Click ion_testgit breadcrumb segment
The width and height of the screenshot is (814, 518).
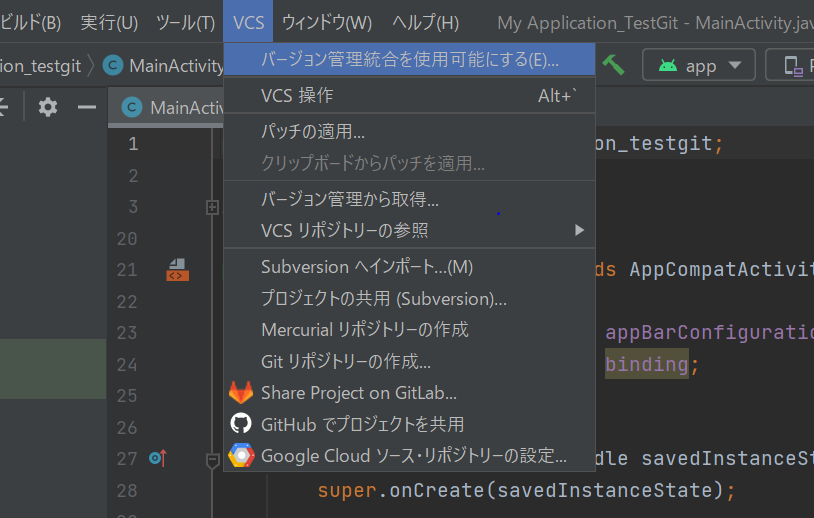[x=40, y=66]
